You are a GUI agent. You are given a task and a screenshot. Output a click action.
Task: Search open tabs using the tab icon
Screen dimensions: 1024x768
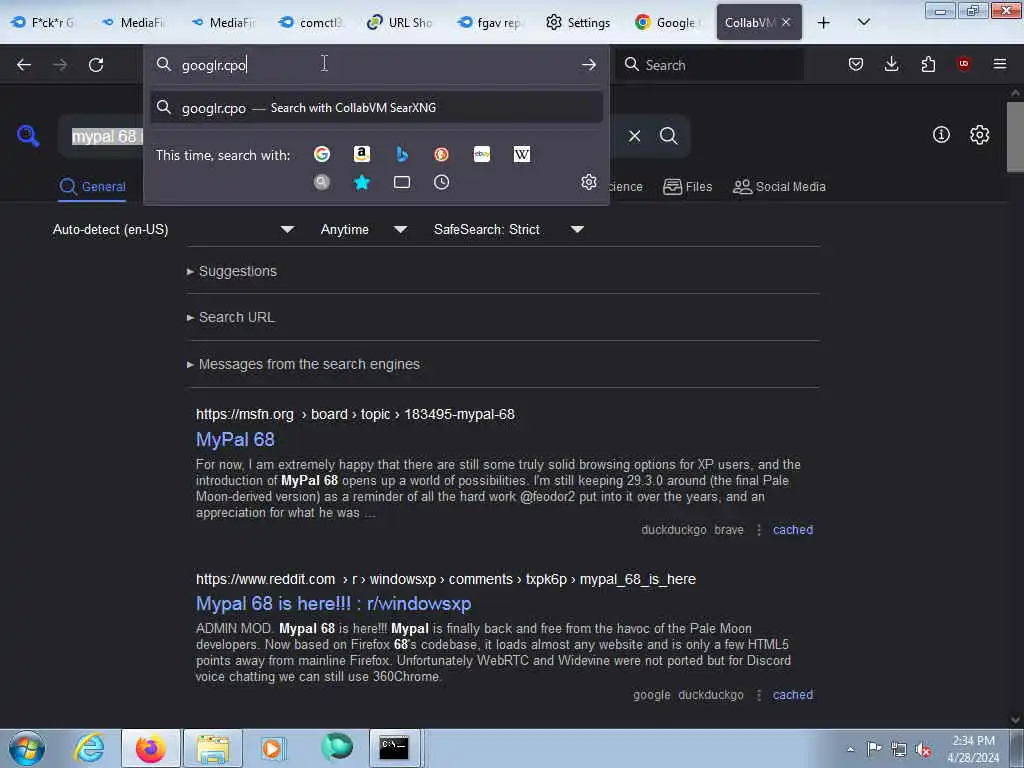click(402, 182)
